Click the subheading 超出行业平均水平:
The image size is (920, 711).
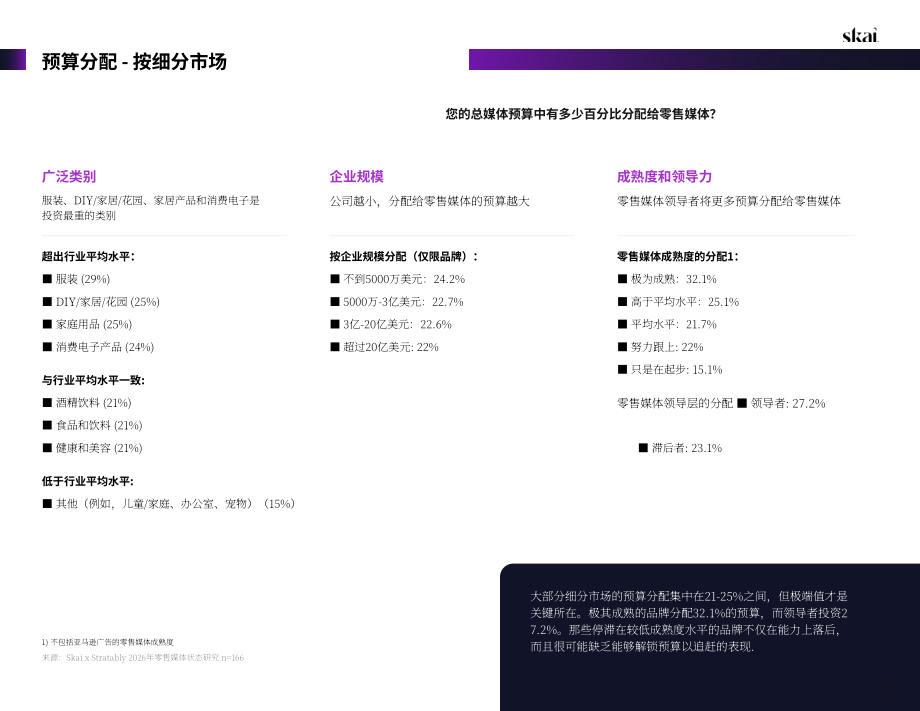88,256
